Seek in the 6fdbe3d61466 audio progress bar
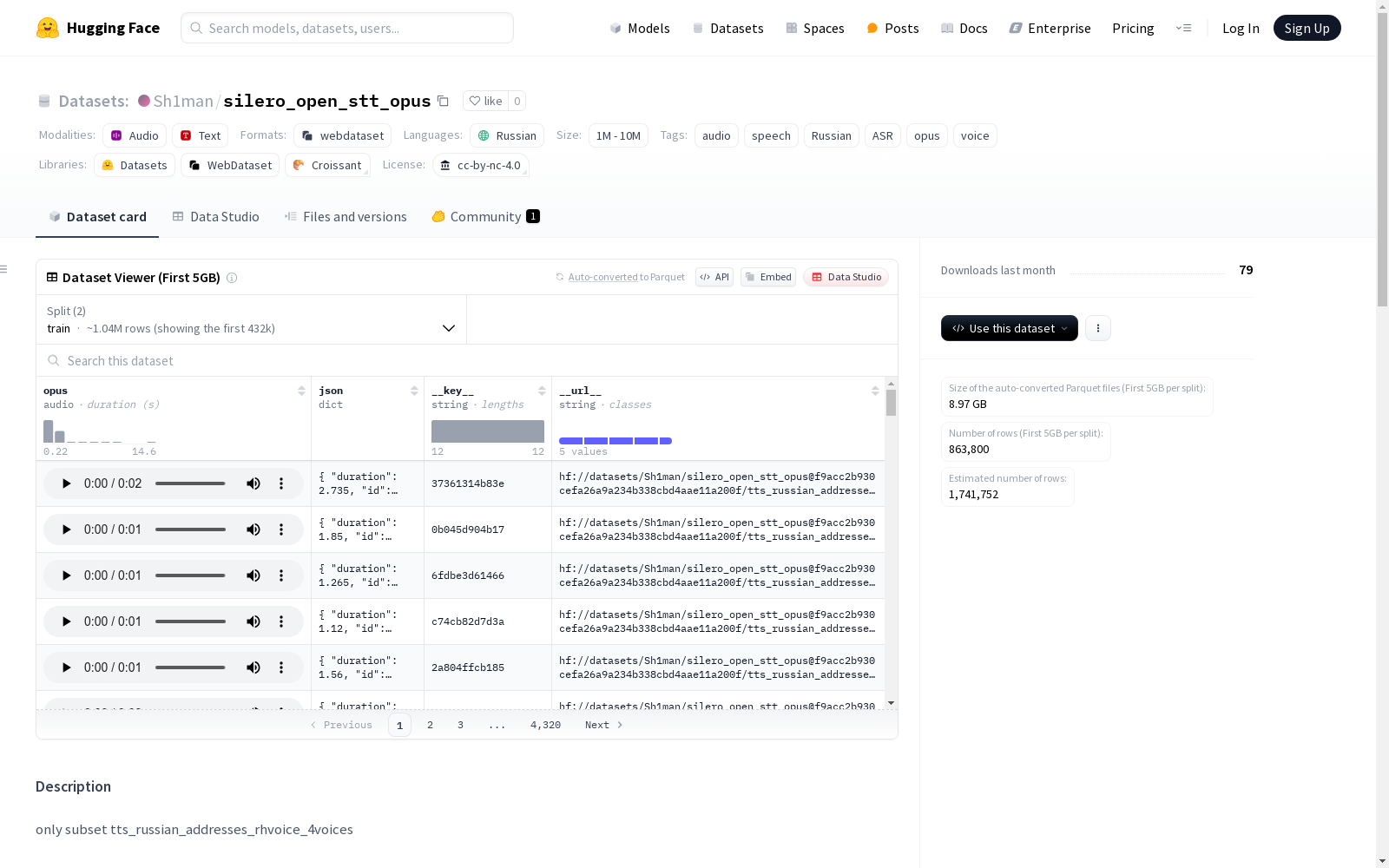 pyautogui.click(x=190, y=575)
